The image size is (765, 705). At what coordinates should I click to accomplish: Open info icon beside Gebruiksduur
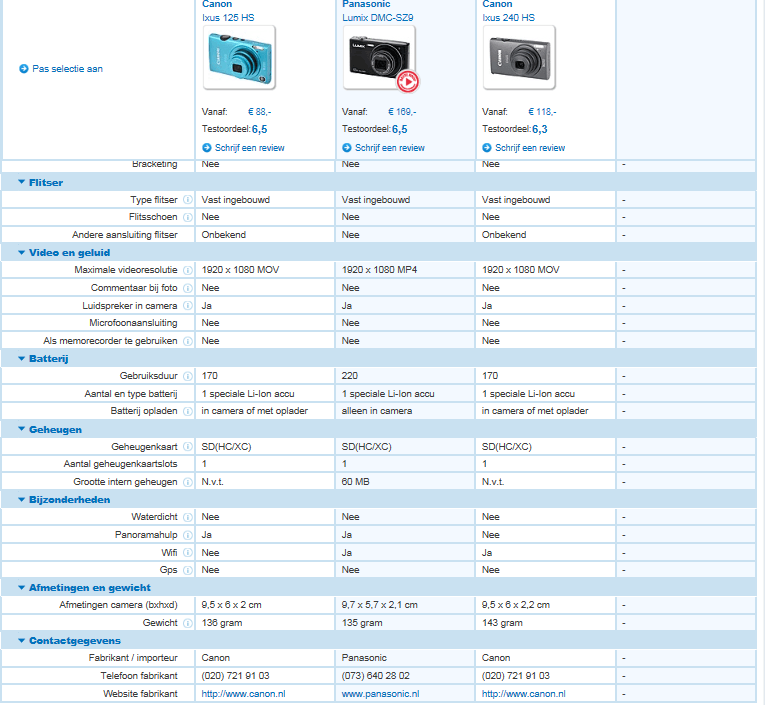[187, 376]
